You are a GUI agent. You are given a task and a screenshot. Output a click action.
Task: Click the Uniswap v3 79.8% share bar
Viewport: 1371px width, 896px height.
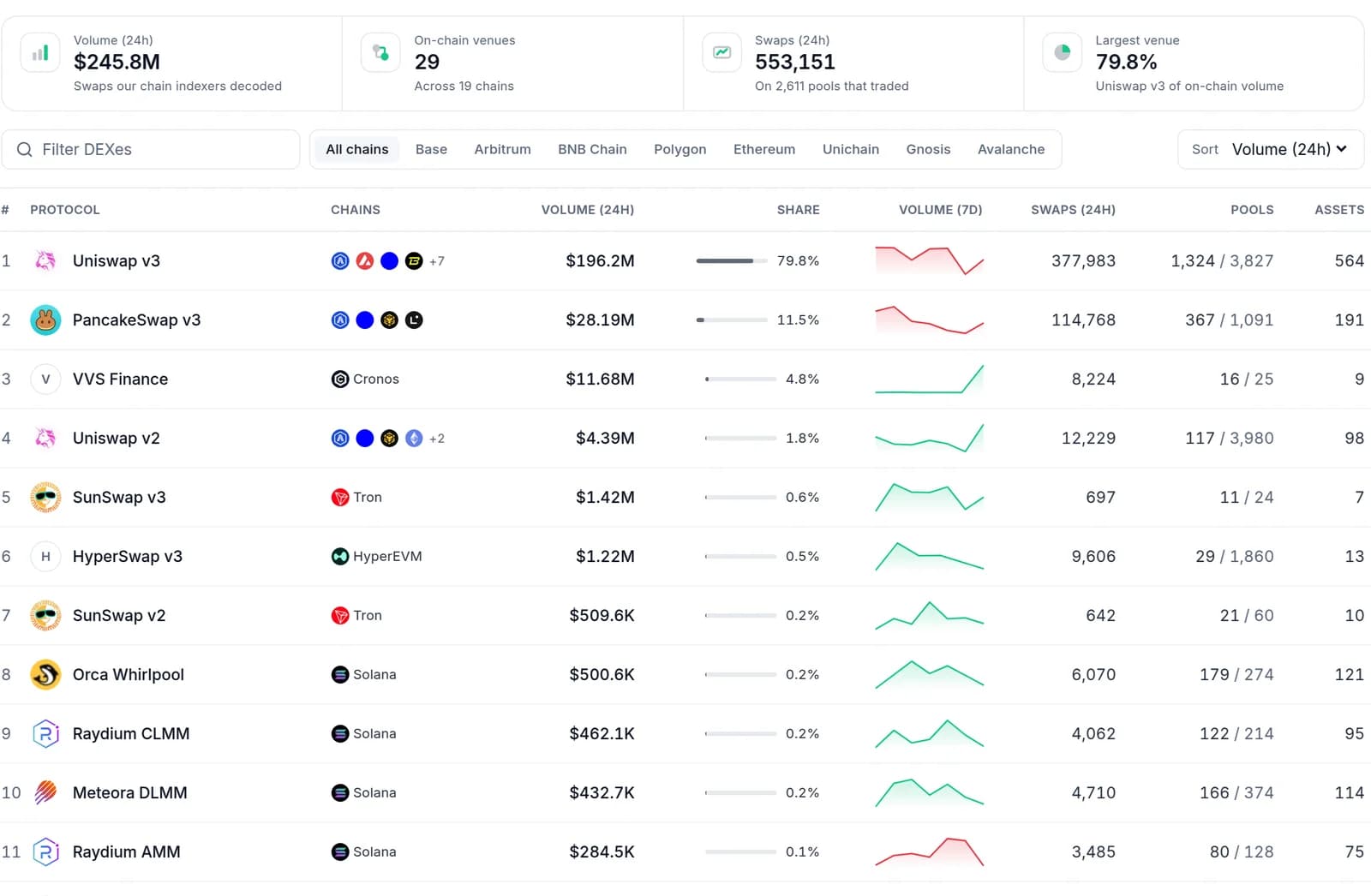tap(732, 261)
